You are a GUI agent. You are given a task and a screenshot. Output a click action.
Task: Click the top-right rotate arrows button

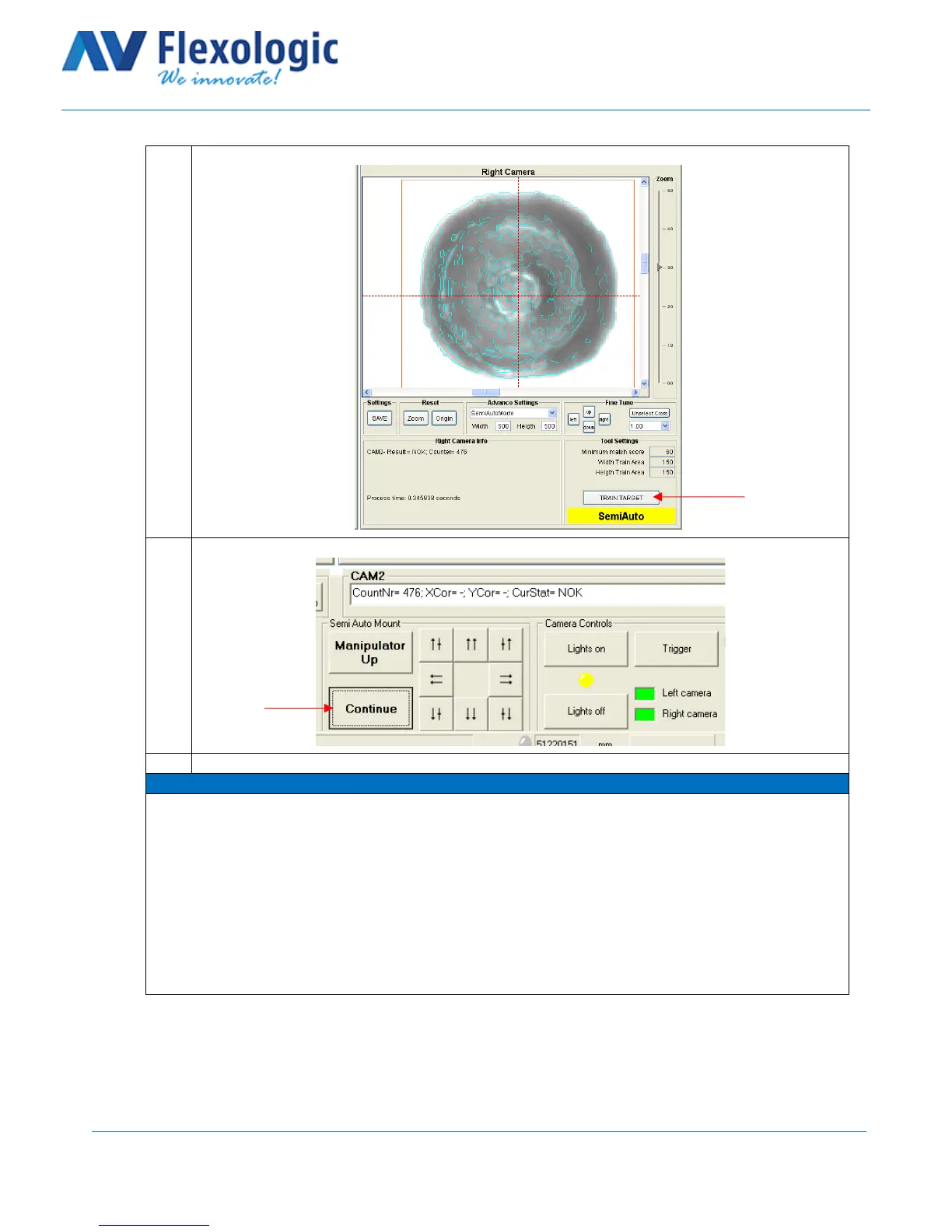(x=506, y=644)
